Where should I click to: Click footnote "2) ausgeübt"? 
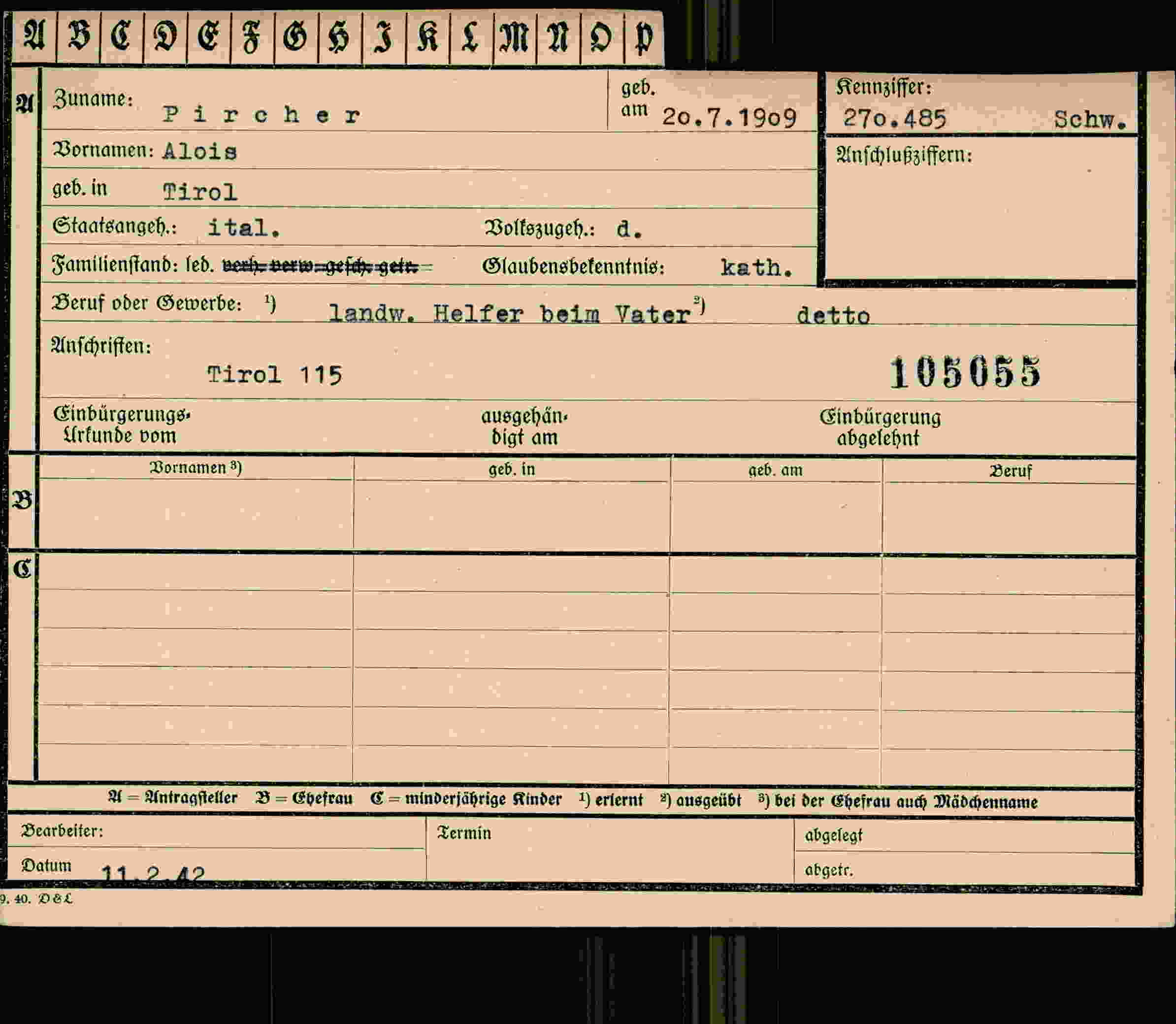coord(701,800)
